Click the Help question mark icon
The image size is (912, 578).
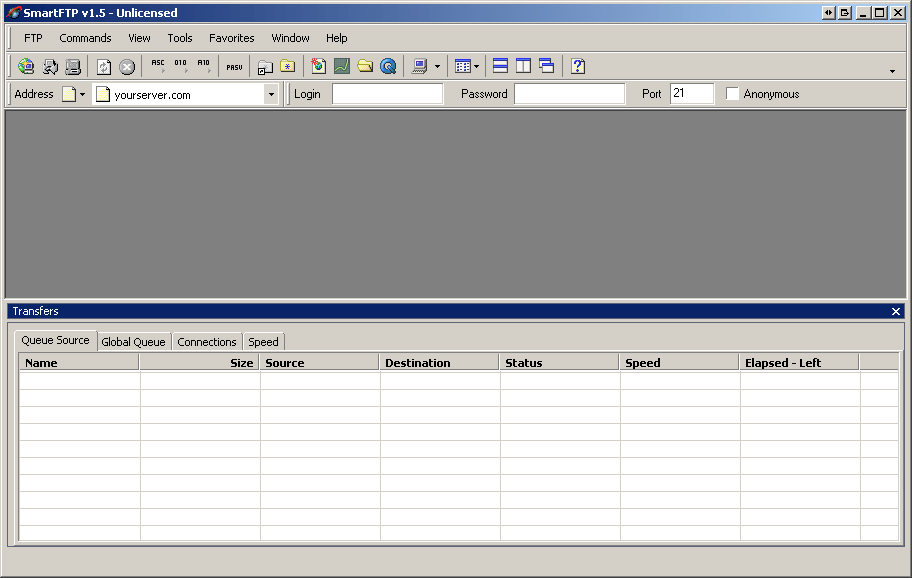pos(578,66)
